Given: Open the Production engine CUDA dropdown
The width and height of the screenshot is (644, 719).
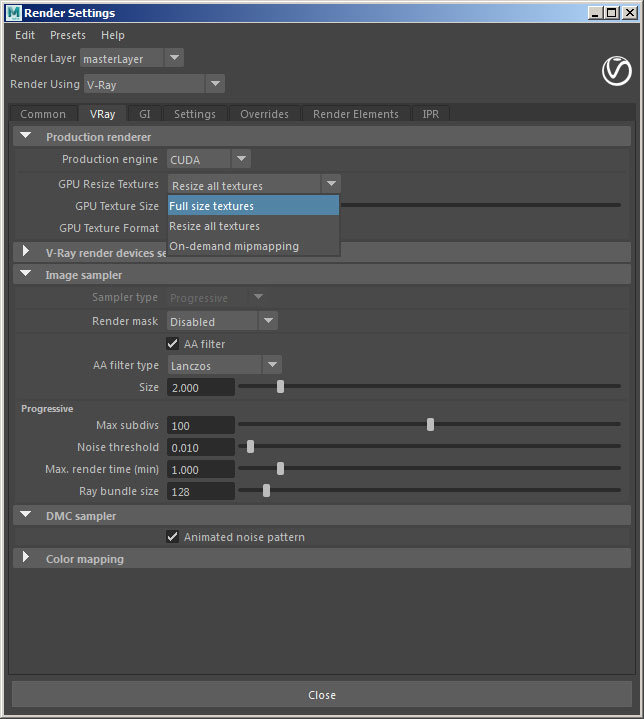Looking at the screenshot, I should [x=208, y=159].
